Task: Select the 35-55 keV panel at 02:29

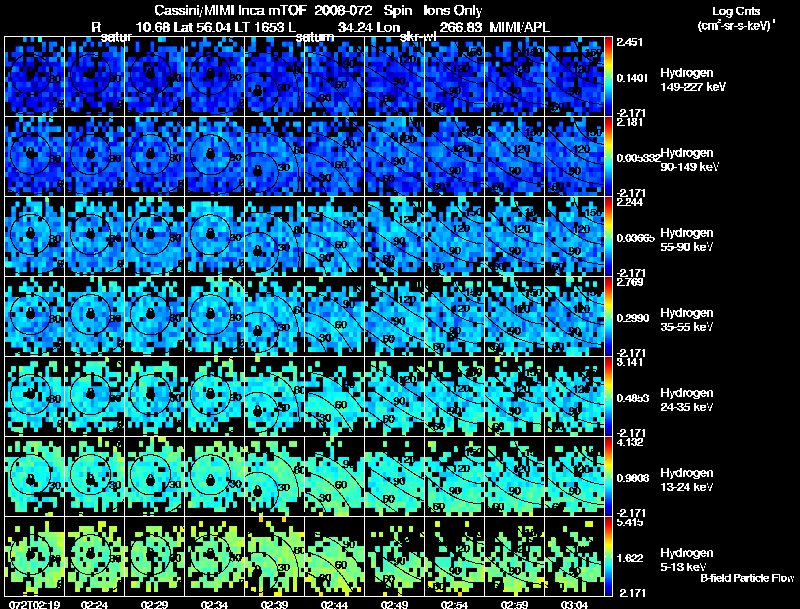Action: click(155, 317)
